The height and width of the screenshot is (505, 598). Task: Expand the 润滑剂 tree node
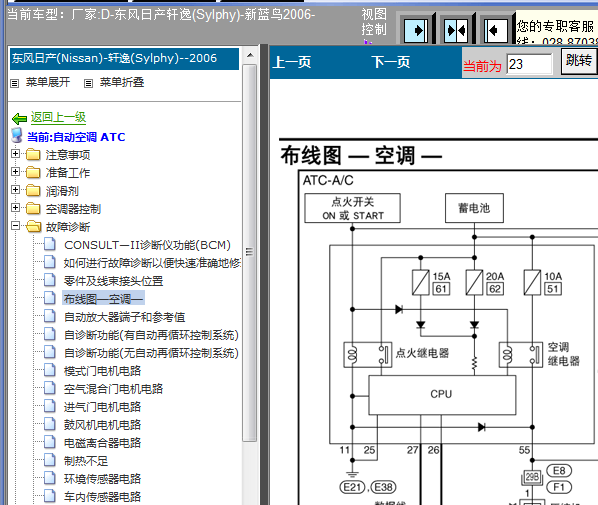(x=15, y=190)
